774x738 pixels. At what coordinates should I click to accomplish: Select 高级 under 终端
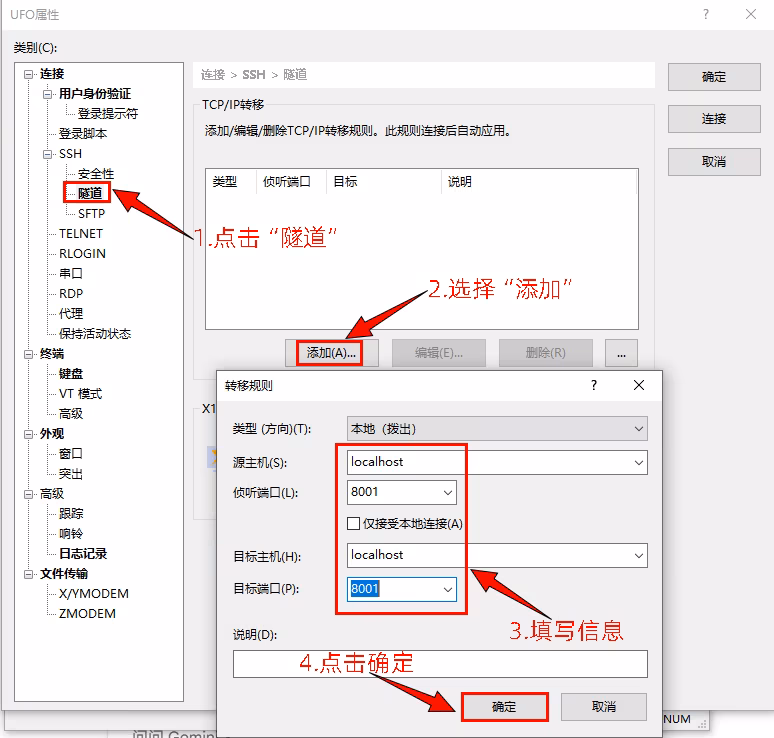pyautogui.click(x=71, y=414)
